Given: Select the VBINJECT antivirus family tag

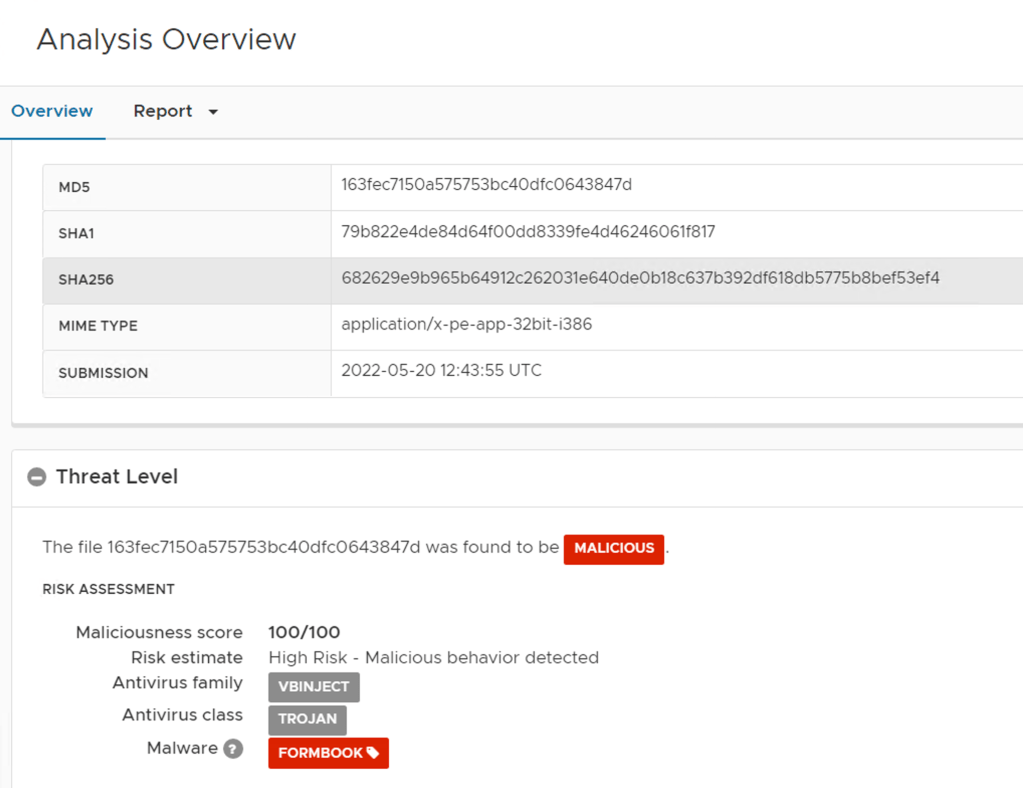Looking at the screenshot, I should click(x=313, y=687).
